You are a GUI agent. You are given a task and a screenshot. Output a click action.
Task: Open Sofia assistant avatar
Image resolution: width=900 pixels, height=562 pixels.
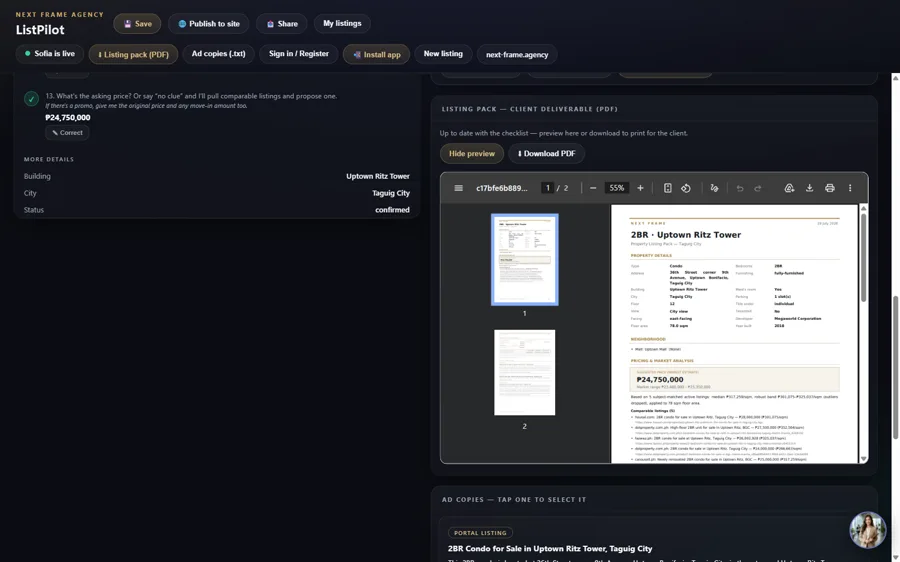(x=867, y=529)
